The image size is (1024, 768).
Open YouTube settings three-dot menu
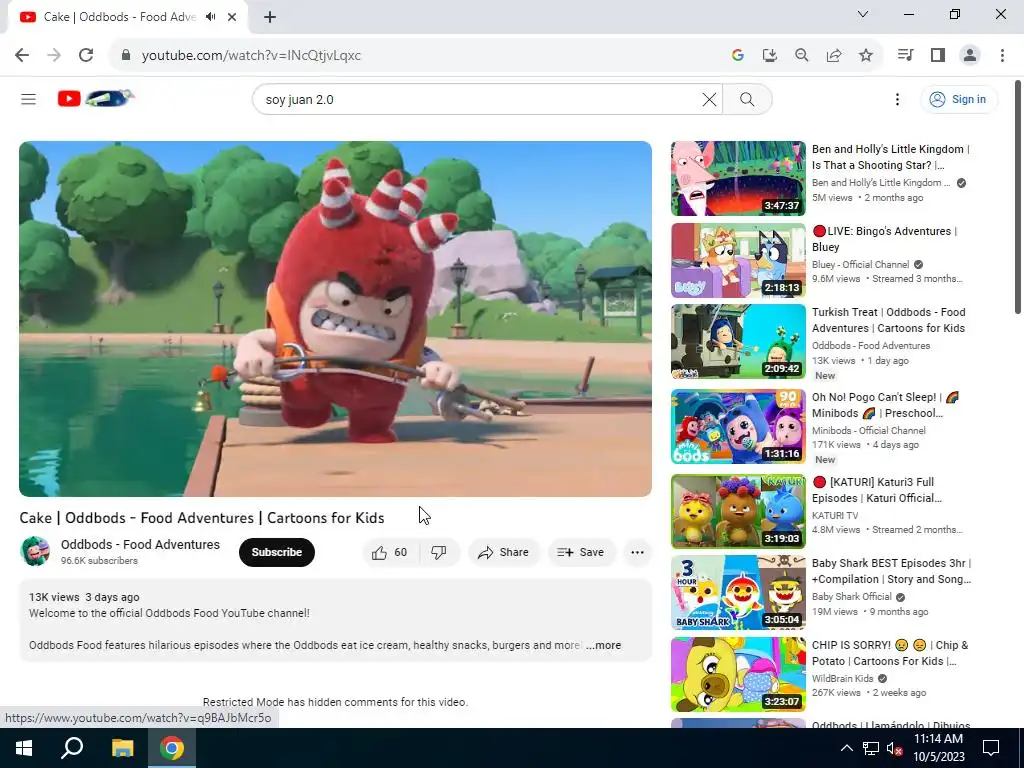[x=897, y=99]
